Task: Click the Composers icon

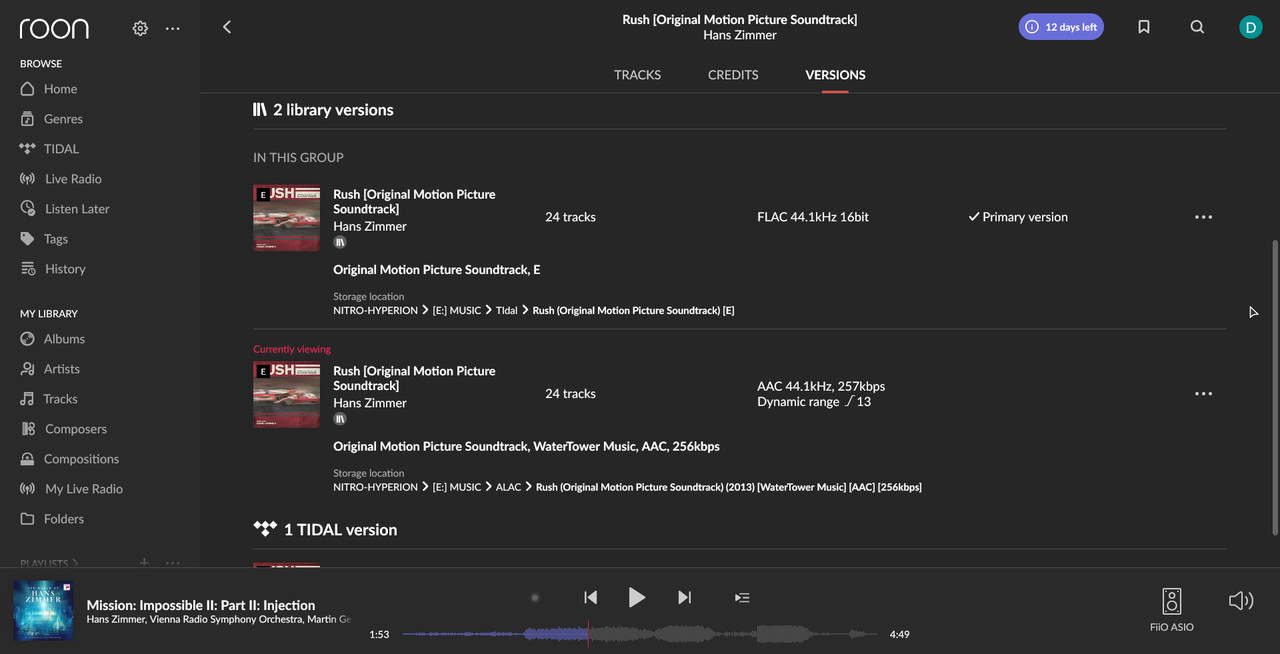Action: [27, 429]
